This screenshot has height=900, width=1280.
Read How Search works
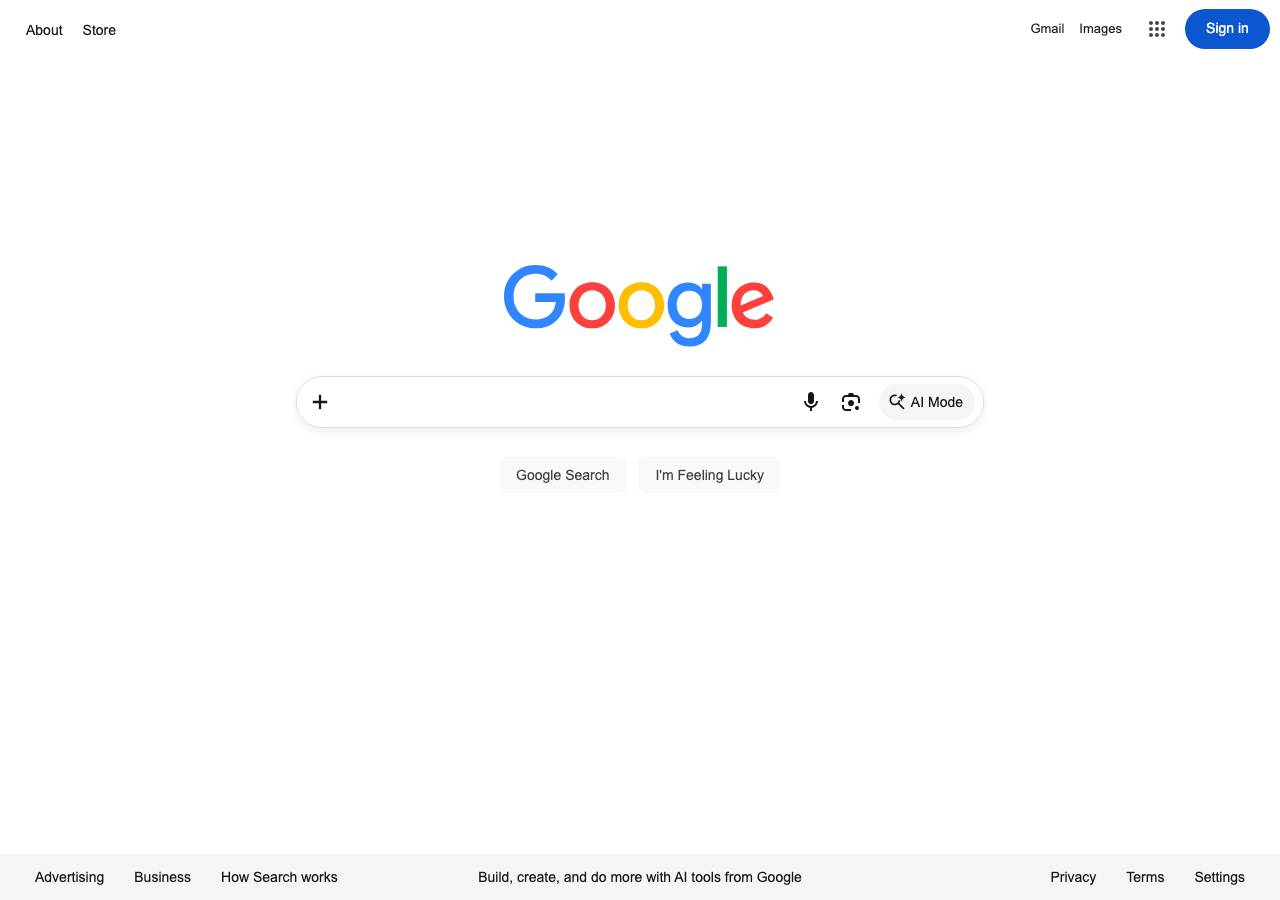point(279,877)
